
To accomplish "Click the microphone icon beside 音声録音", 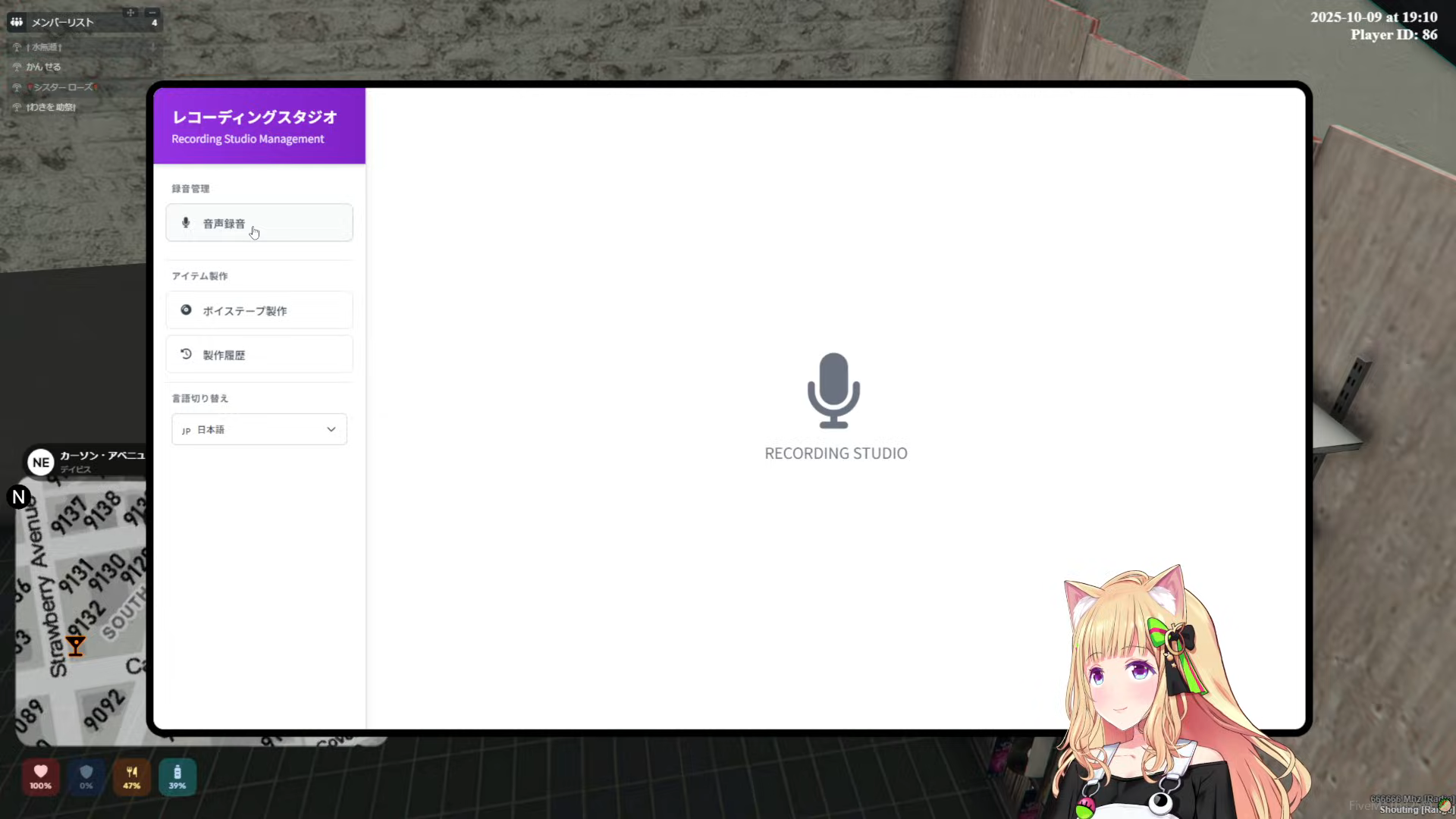I will pos(186,223).
